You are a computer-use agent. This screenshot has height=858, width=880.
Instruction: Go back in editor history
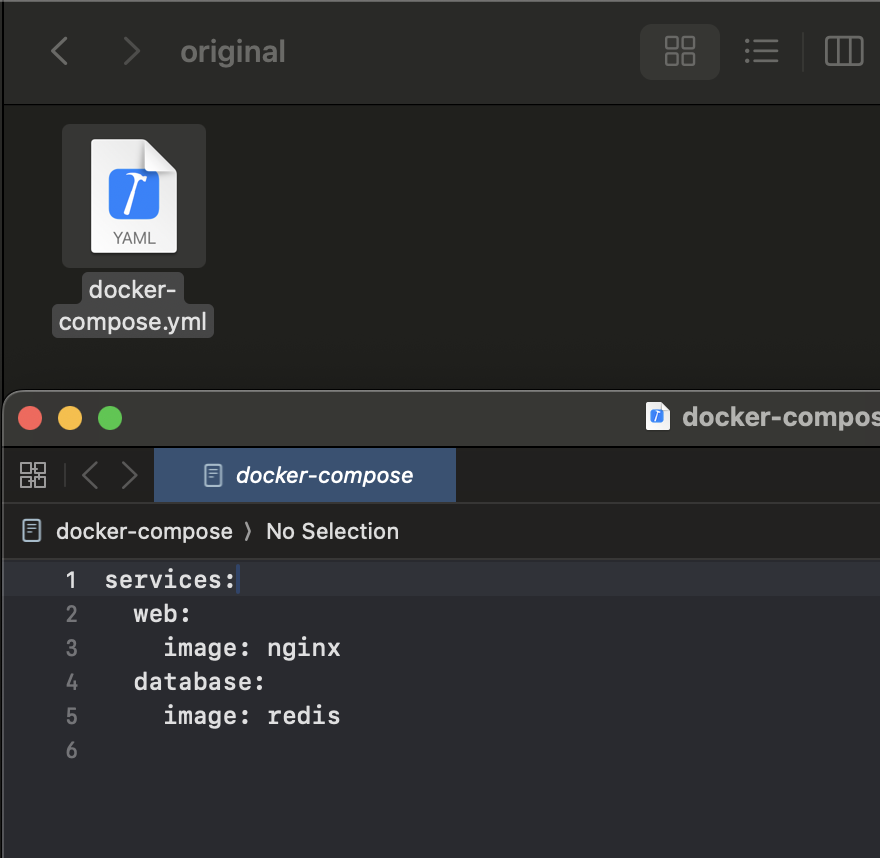coord(90,475)
